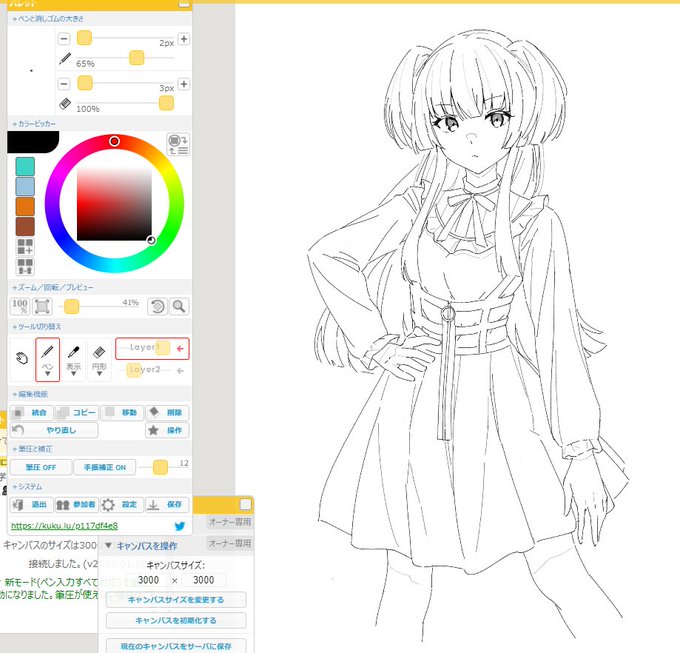680x653 pixels.
Task: Increase eraser size with the plus button
Action: pyautogui.click(x=184, y=84)
